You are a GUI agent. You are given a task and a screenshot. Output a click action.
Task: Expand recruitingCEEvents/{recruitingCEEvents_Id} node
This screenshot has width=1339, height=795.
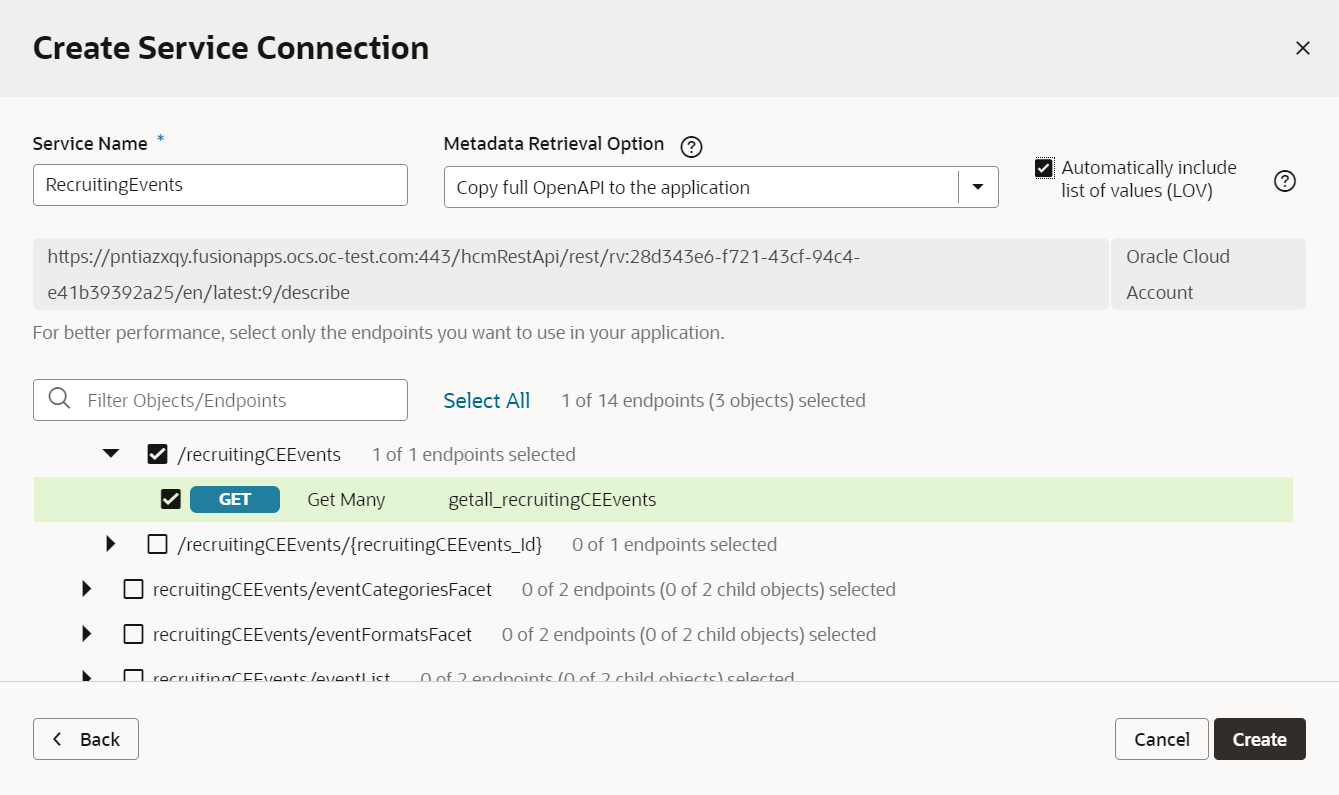click(110, 544)
